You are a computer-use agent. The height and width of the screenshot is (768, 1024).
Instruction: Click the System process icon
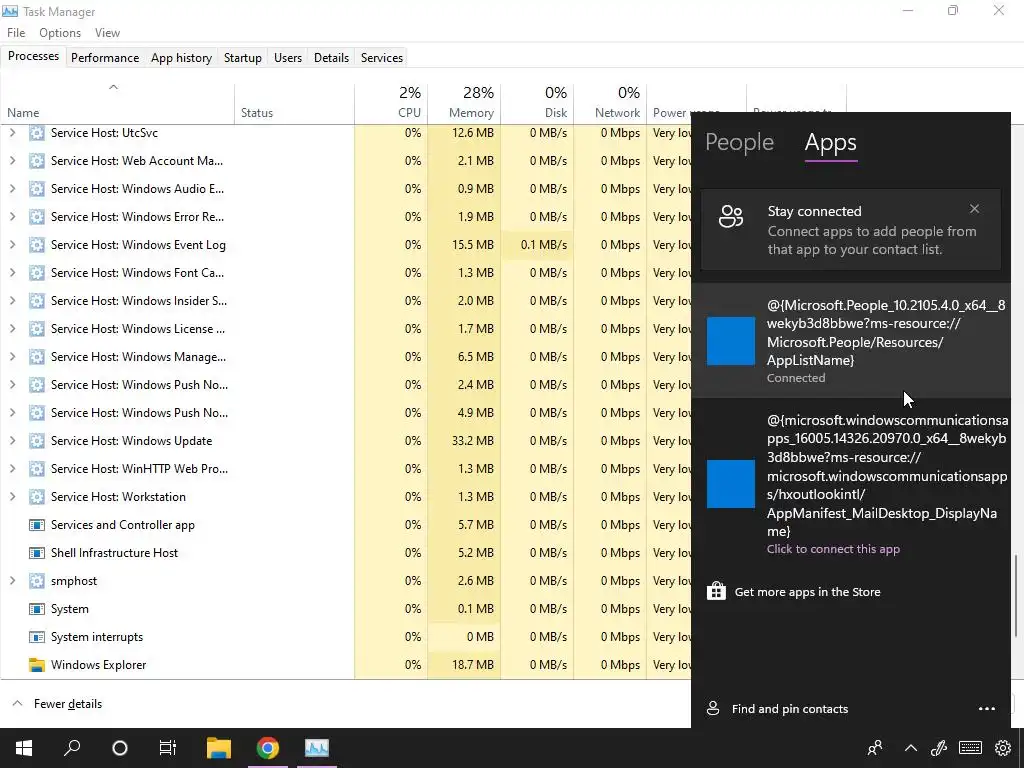pyautogui.click(x=37, y=609)
